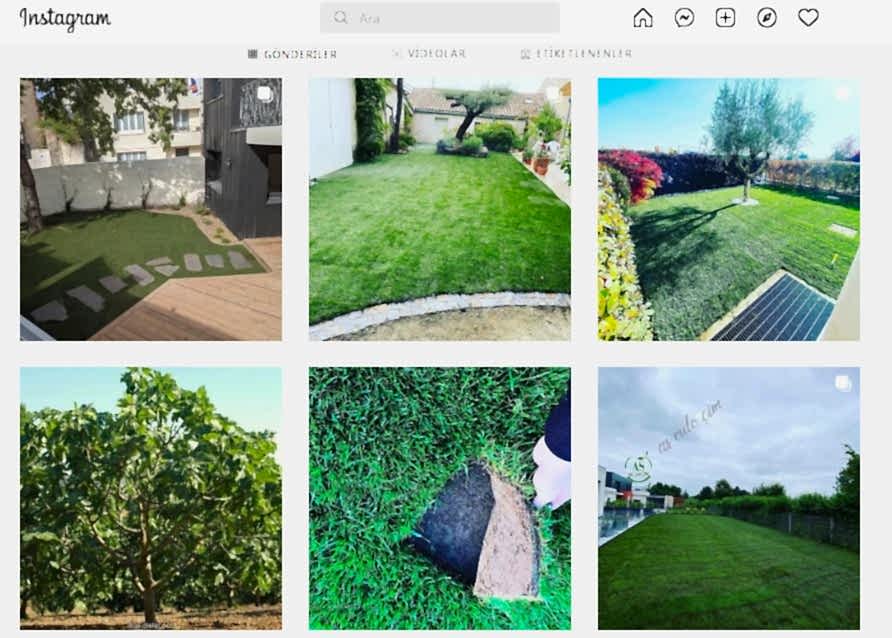
Task: Open the Etiketlenenler tab
Action: coord(576,54)
